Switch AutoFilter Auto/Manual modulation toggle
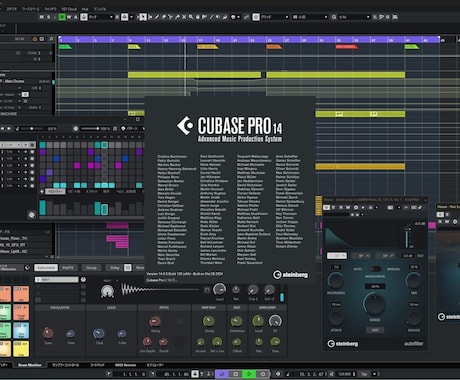 [375, 269]
